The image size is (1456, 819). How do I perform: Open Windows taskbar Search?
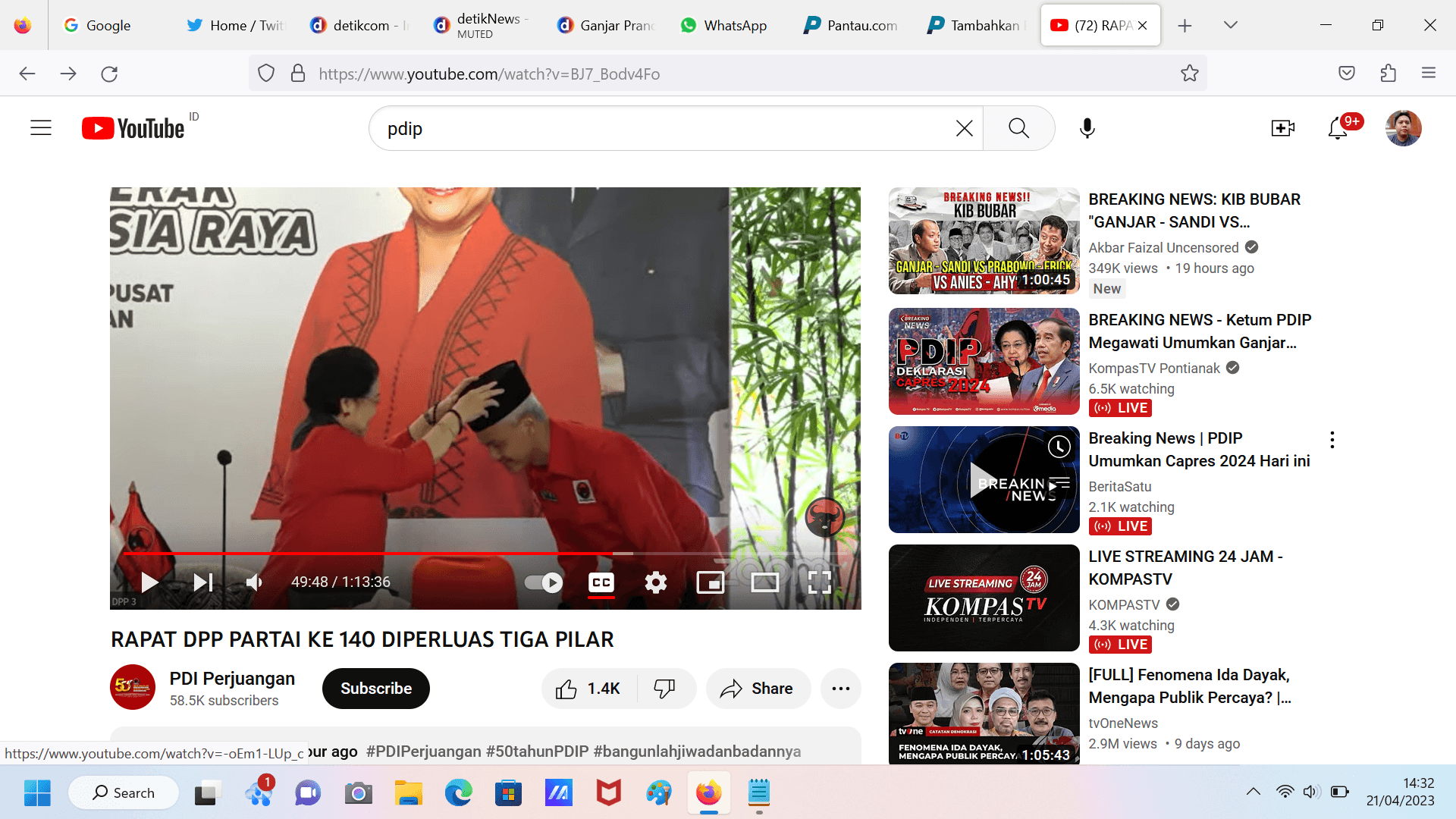(124, 793)
